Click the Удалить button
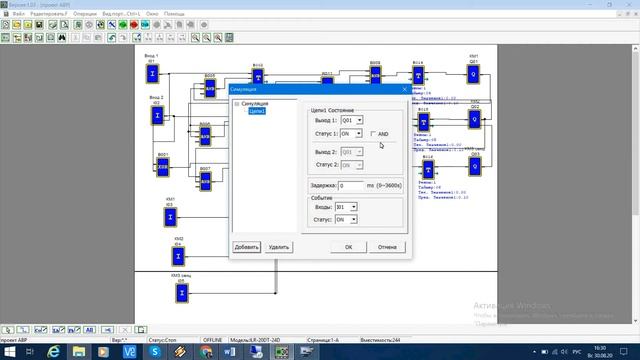This screenshot has height=360, width=640. tap(279, 247)
